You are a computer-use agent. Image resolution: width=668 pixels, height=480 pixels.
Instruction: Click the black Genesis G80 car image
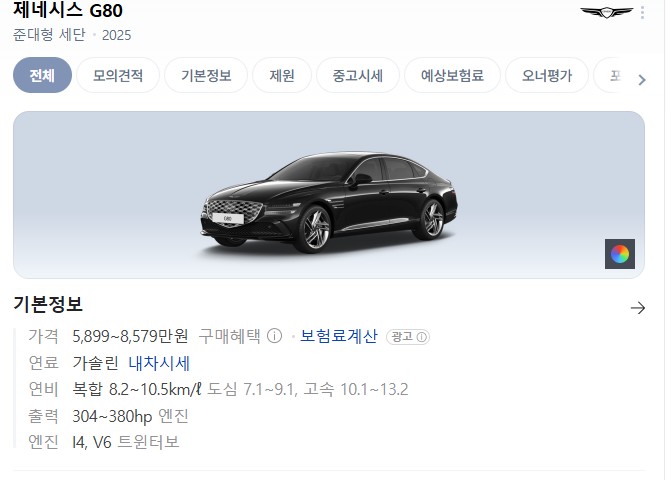pyautogui.click(x=329, y=202)
